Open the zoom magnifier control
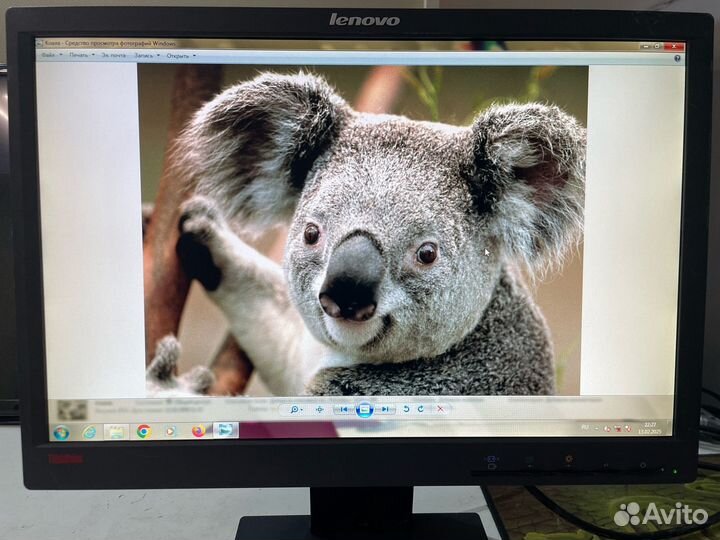Screen dimensions: 720x540 point(296,409)
